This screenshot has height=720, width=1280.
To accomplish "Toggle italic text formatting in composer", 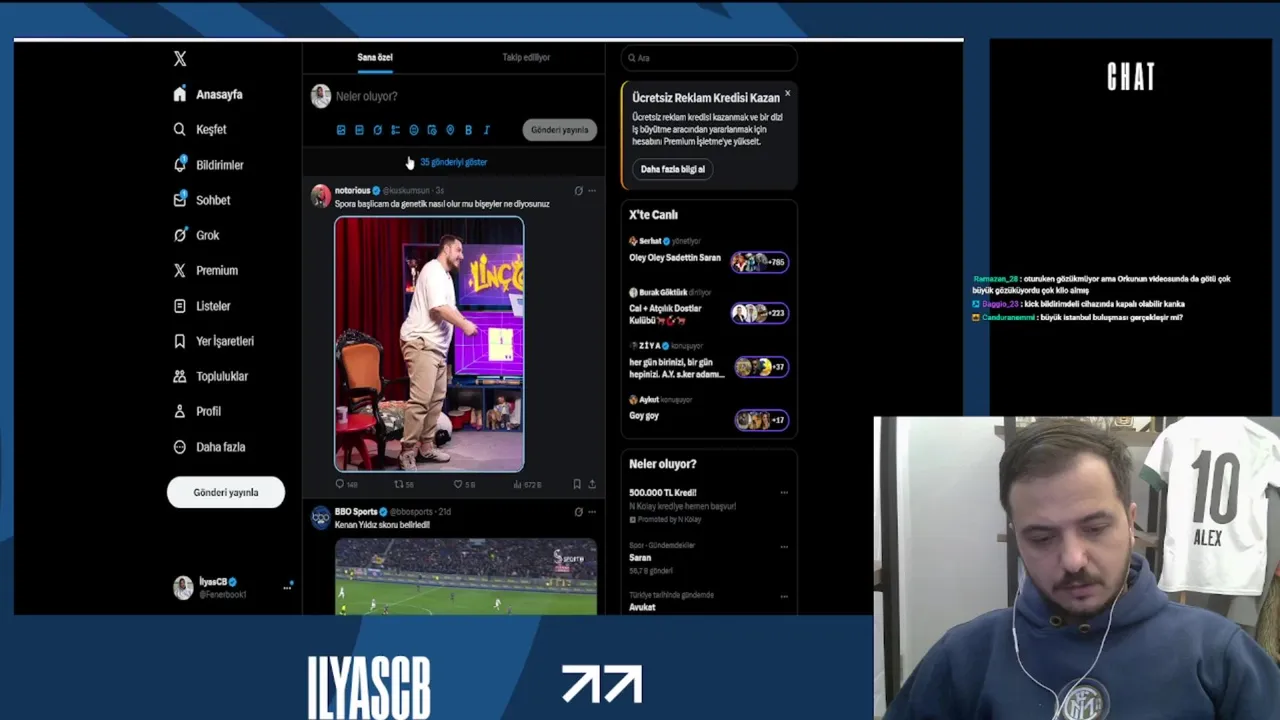I will point(486,130).
